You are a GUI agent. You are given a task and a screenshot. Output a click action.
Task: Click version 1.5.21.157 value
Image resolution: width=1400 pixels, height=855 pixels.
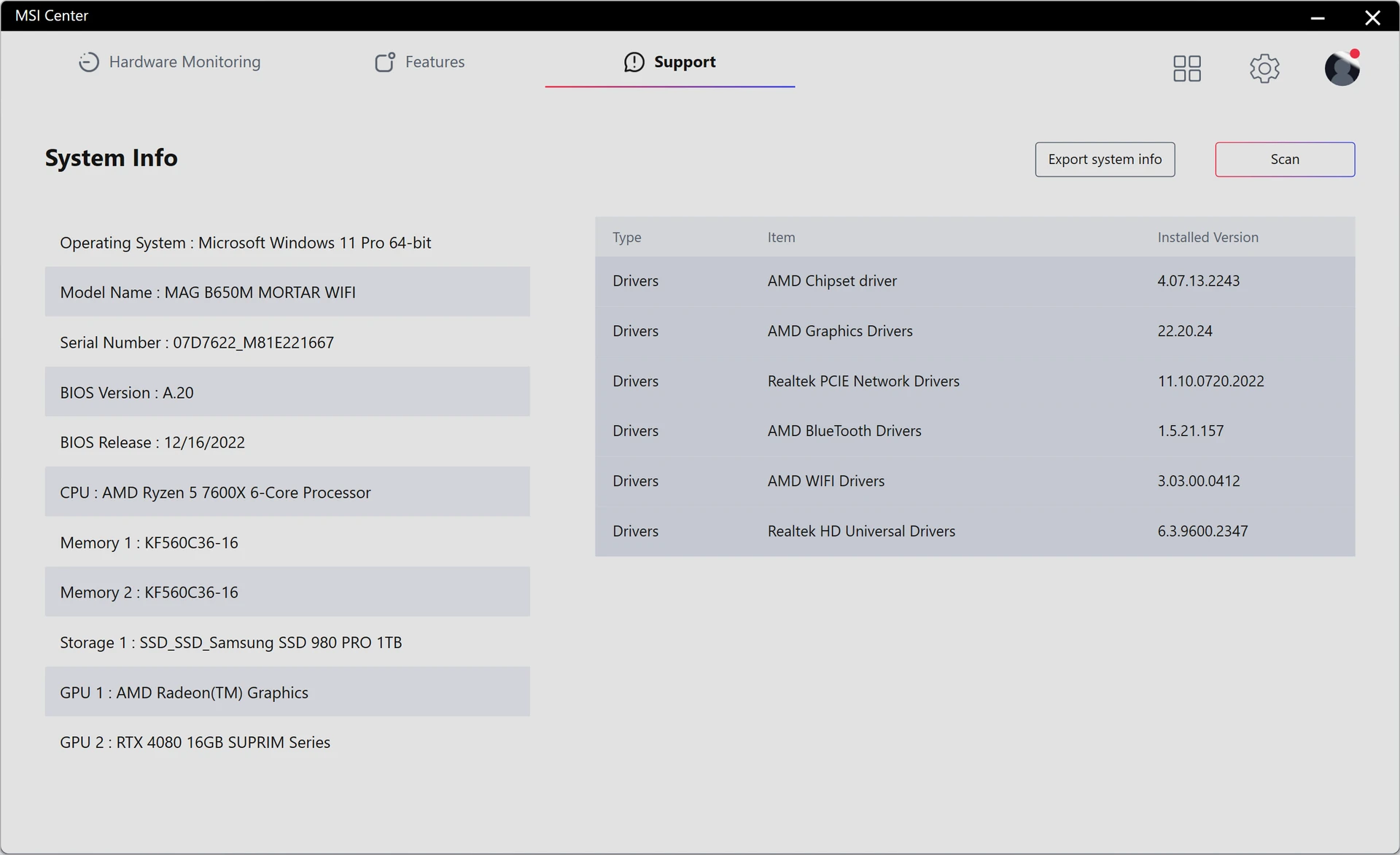(x=1191, y=431)
